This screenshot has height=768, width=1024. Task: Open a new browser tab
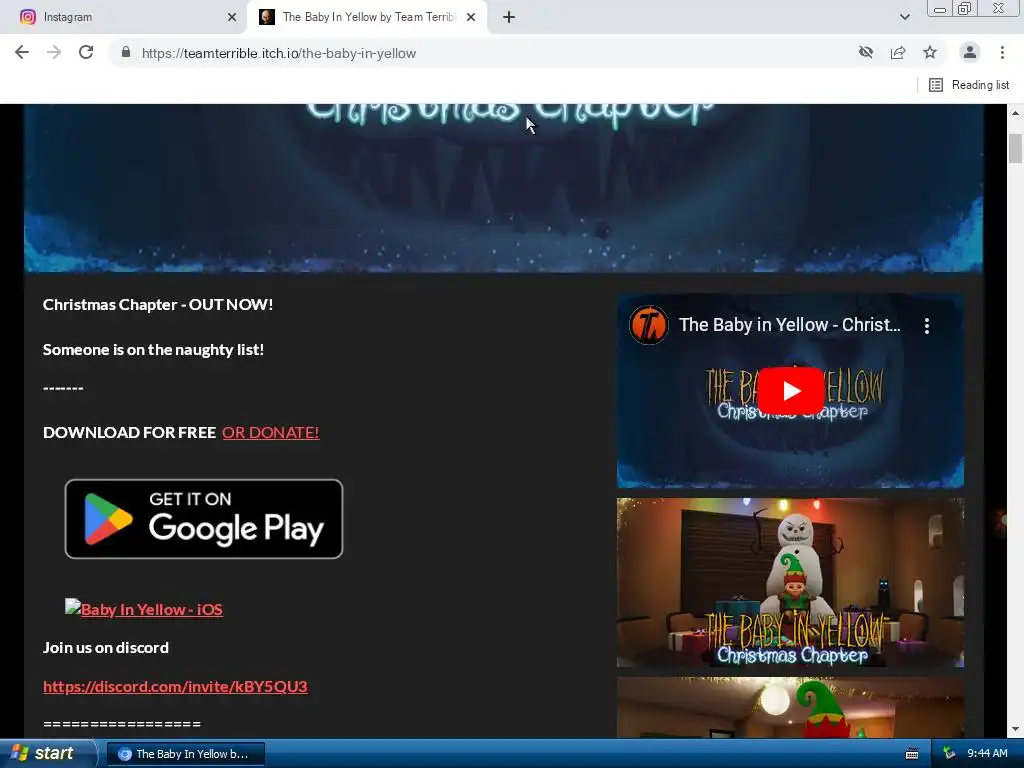(509, 17)
